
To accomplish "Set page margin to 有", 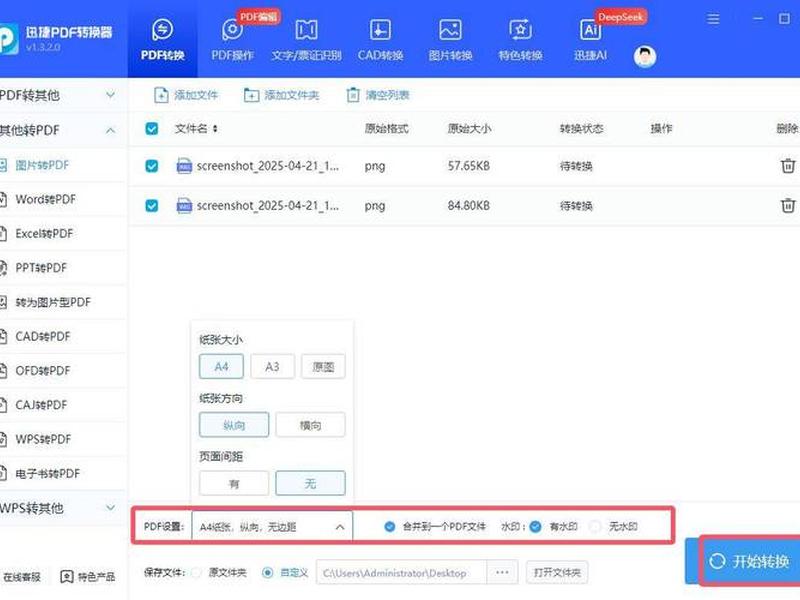I will (234, 483).
